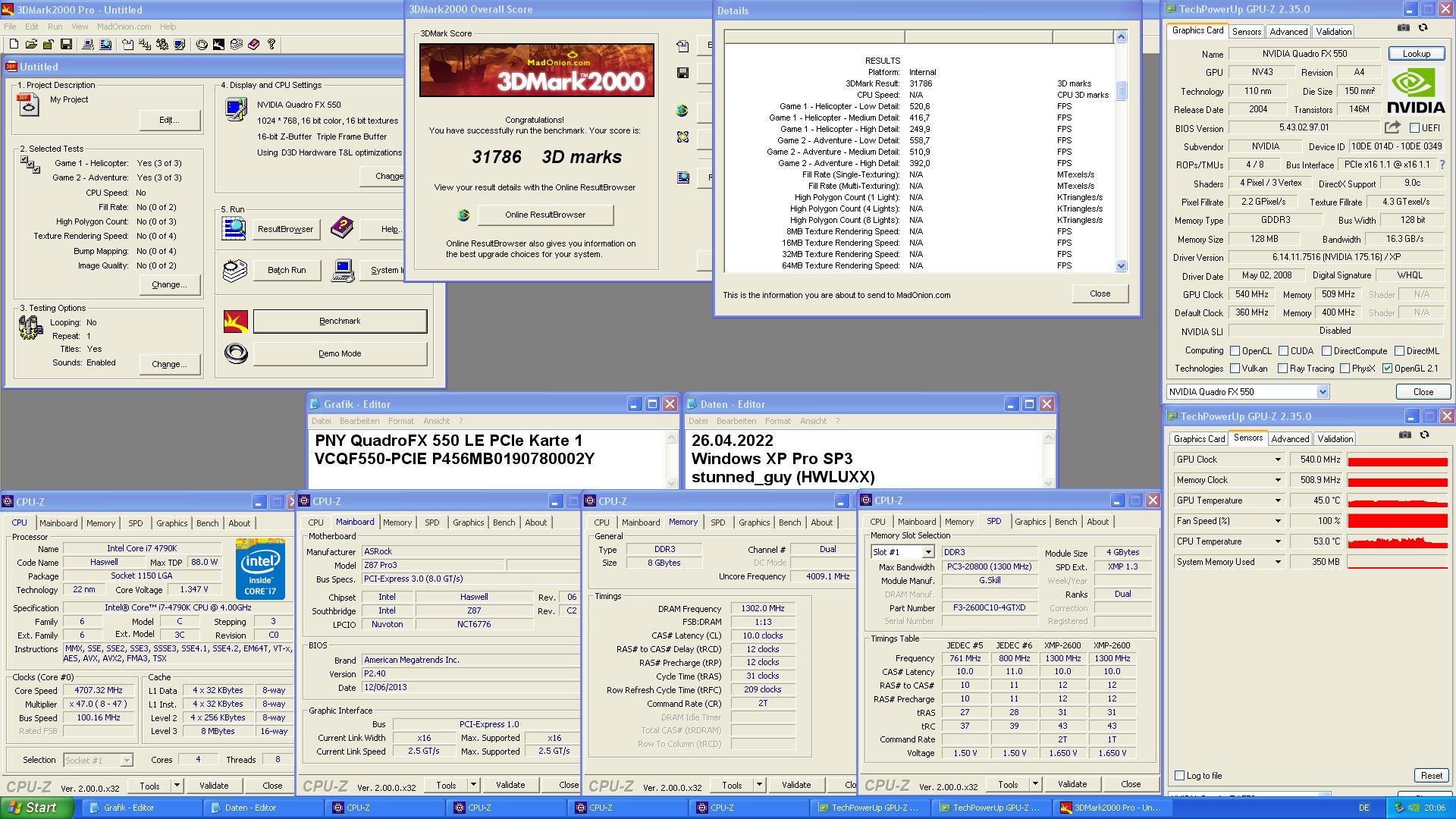Click Save floppy icon in 3DMark2000 toolbar
1456x819 pixels.
tap(67, 44)
